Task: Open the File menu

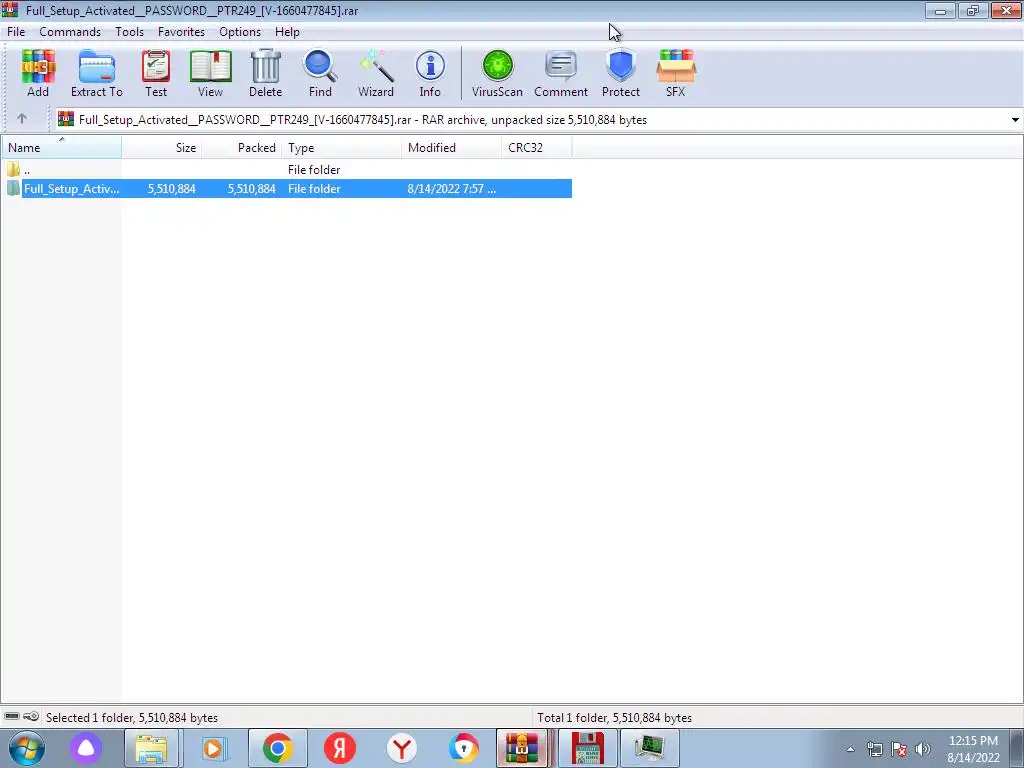Action: click(x=16, y=32)
